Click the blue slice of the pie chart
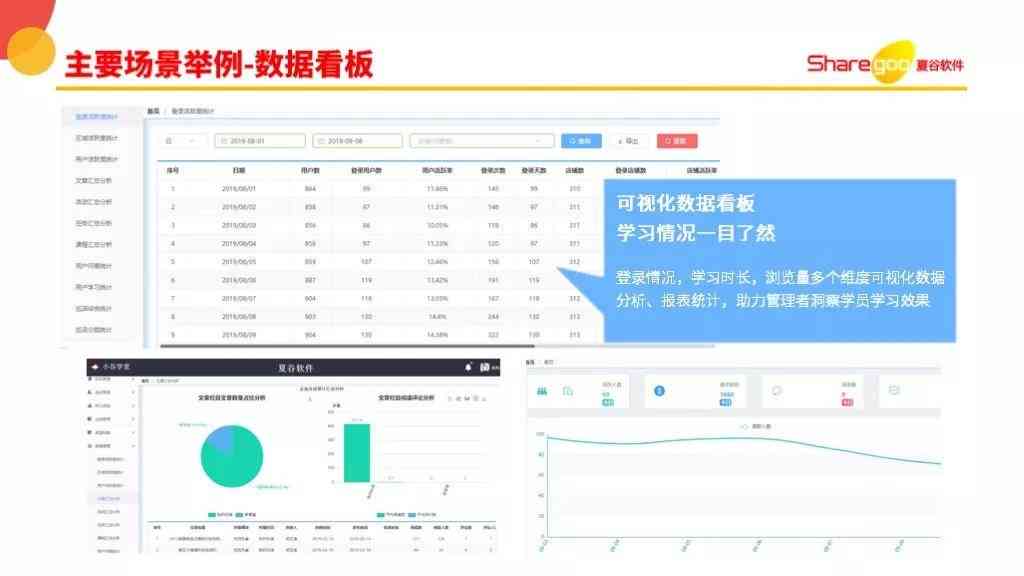This screenshot has height=576, width=1024. coord(219,438)
